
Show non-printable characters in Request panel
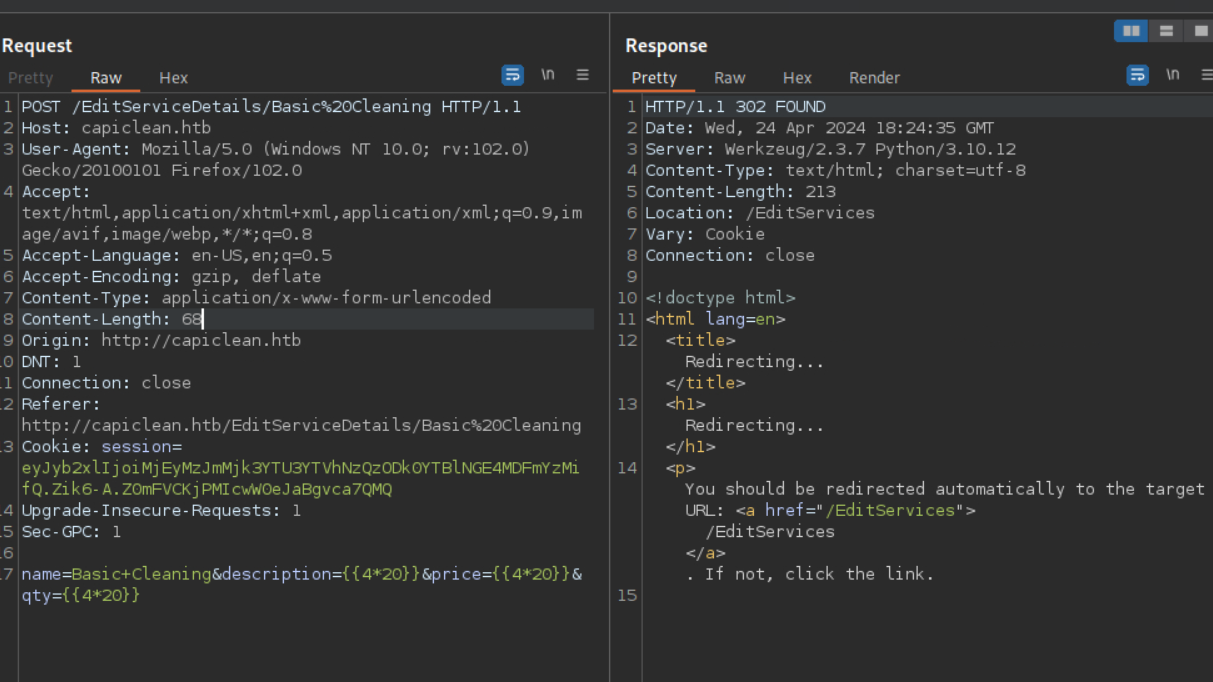point(547,75)
